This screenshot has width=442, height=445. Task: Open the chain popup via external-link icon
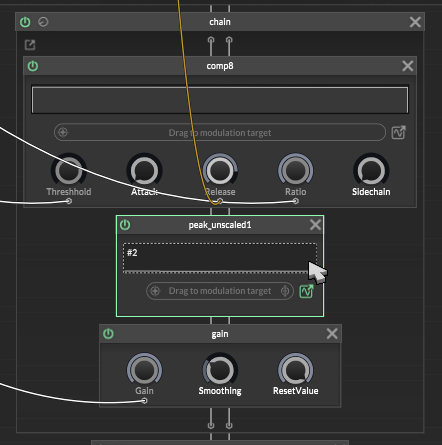coord(30,45)
